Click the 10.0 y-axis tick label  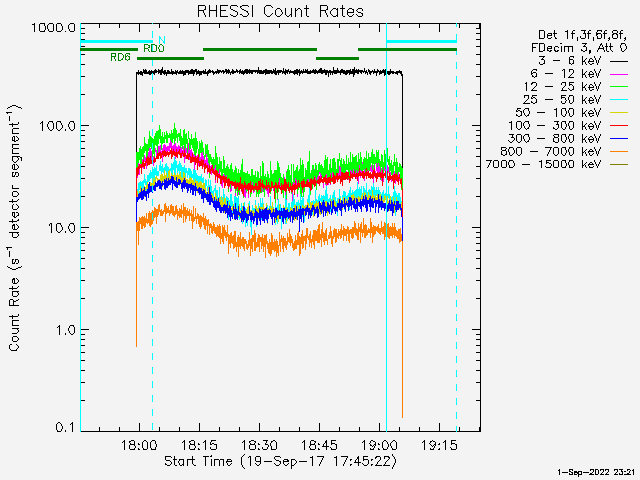click(x=61, y=228)
